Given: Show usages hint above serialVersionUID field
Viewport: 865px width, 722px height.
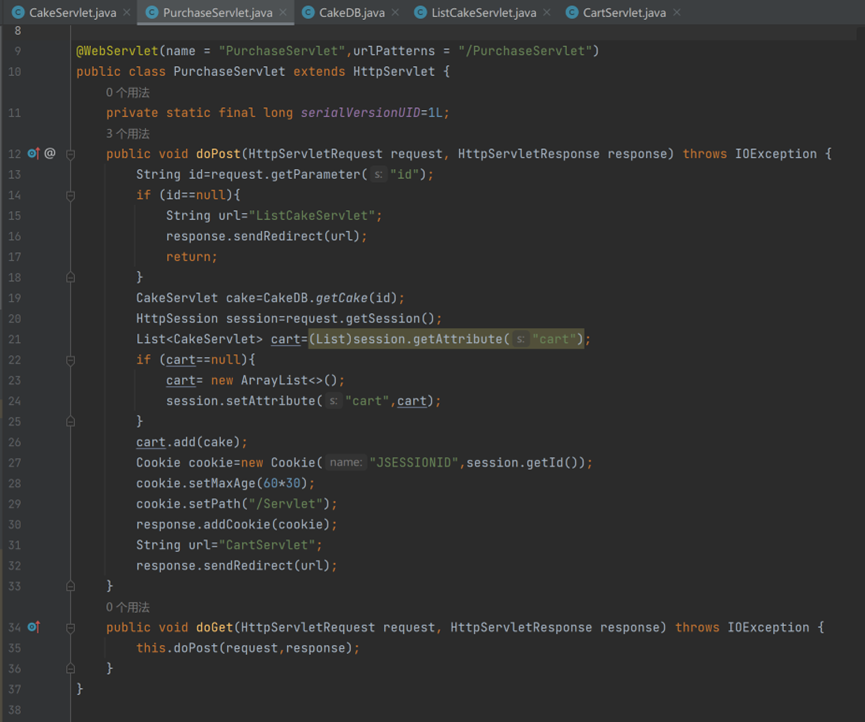Looking at the screenshot, I should [x=127, y=93].
